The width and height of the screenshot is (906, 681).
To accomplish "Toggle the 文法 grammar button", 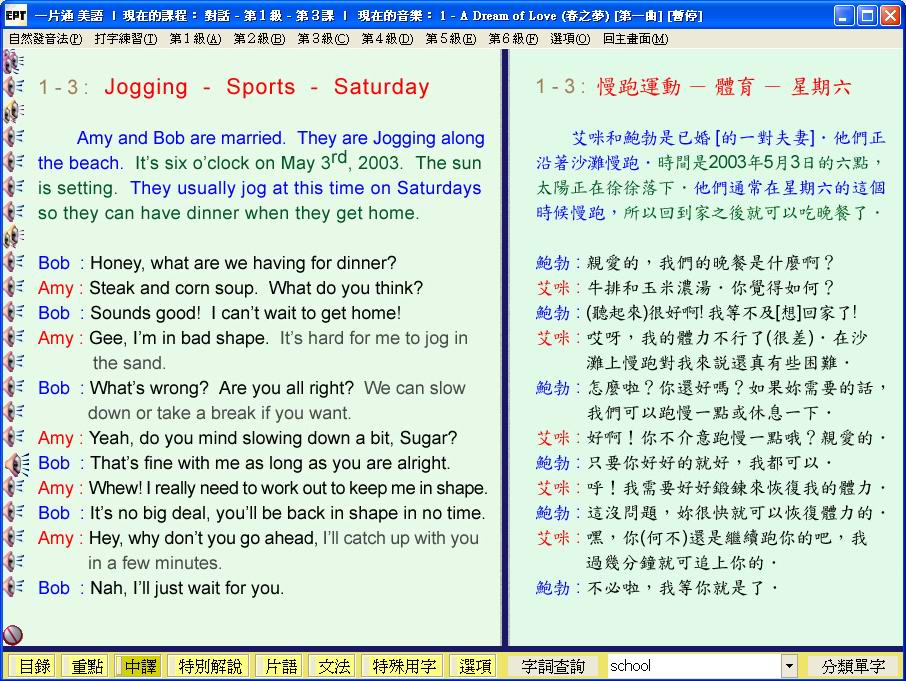I will pyautogui.click(x=333, y=666).
